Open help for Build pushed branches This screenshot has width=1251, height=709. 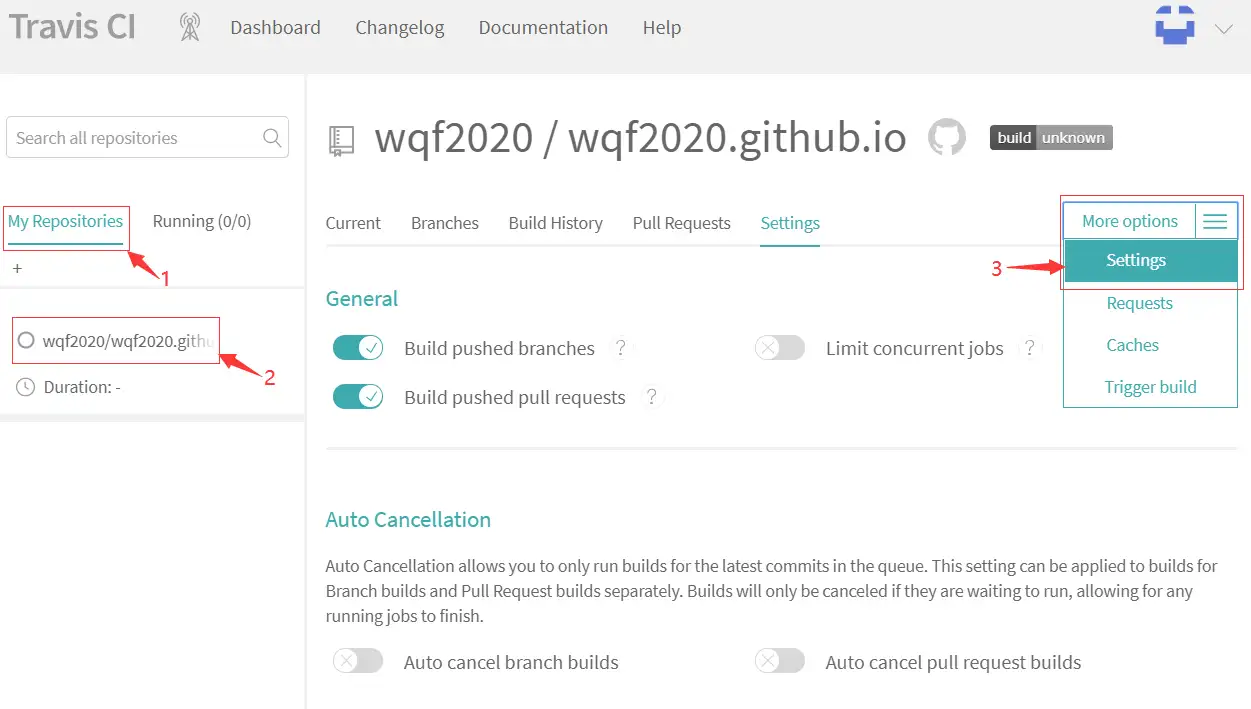point(621,348)
